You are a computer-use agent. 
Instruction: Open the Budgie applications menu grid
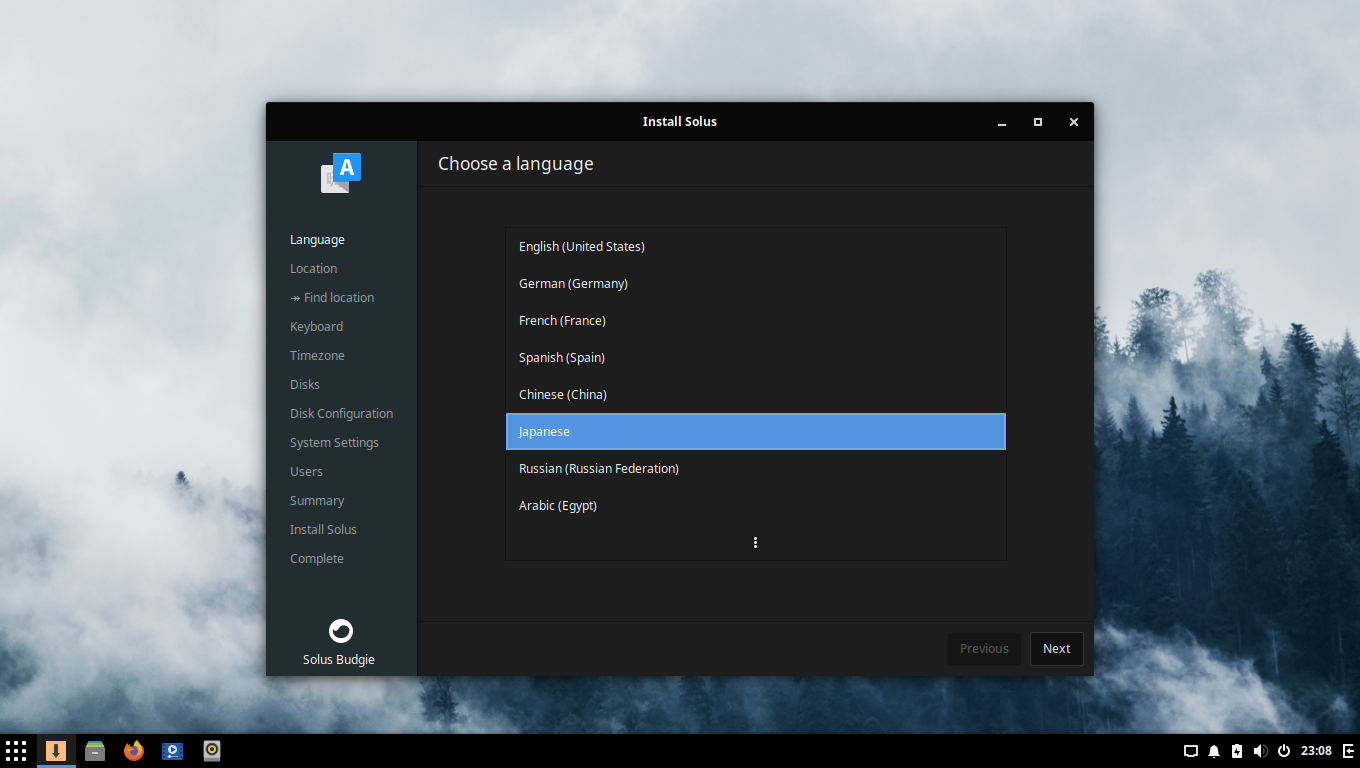(16, 751)
